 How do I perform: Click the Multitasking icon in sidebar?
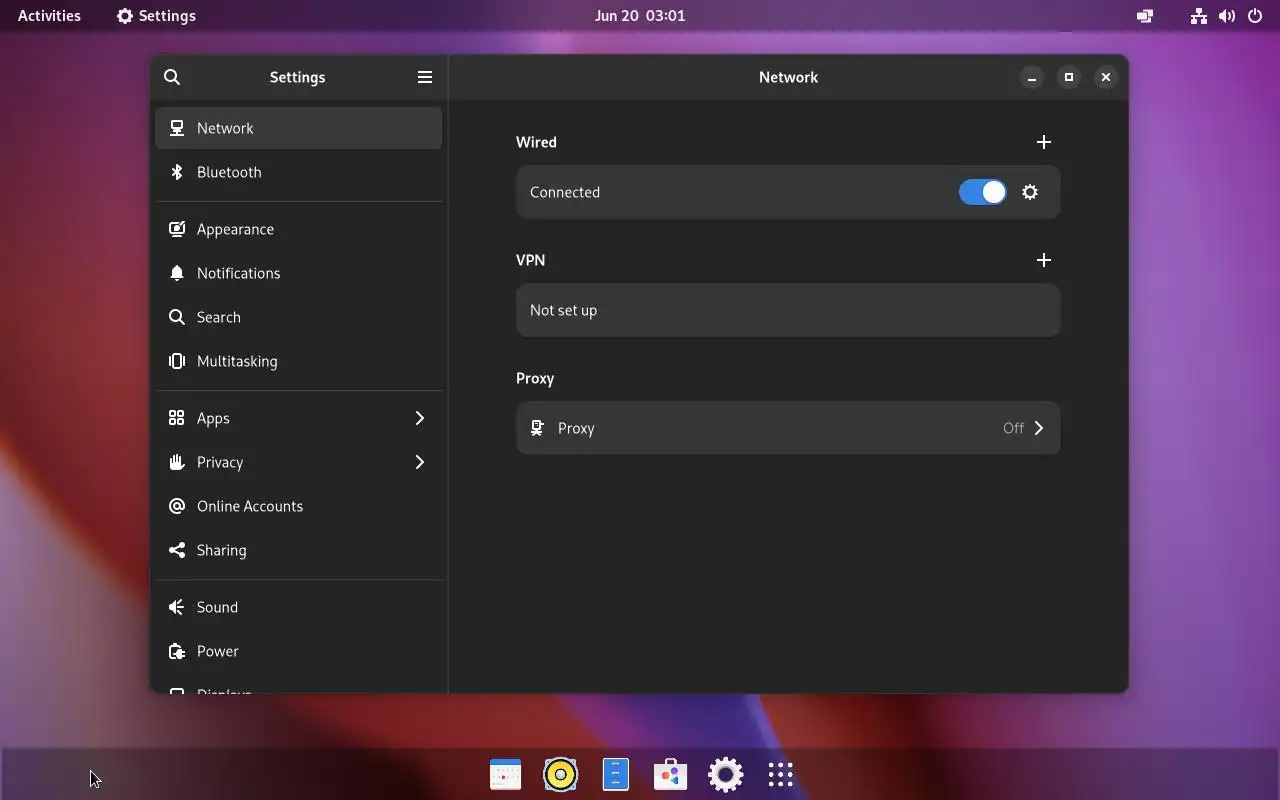[177, 361]
